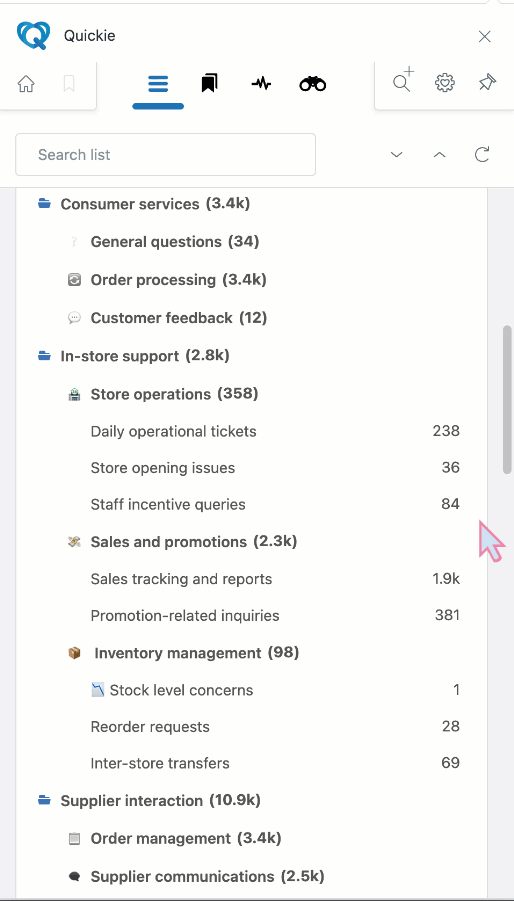Select Order processing category

click(x=179, y=280)
